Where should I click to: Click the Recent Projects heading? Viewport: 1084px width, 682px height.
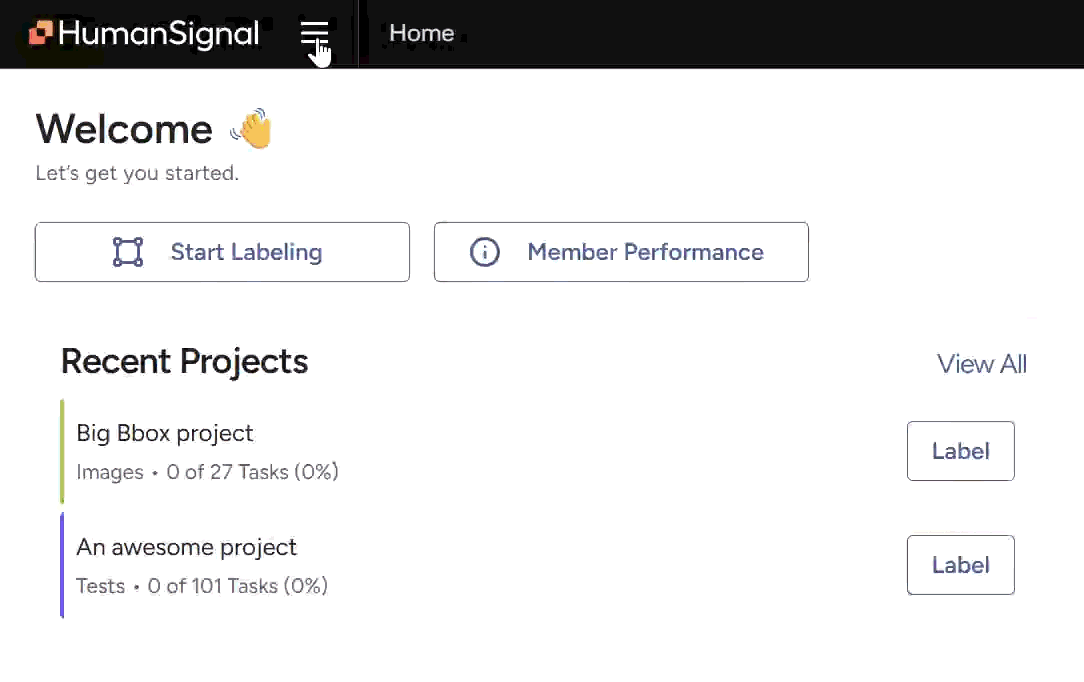click(x=184, y=361)
